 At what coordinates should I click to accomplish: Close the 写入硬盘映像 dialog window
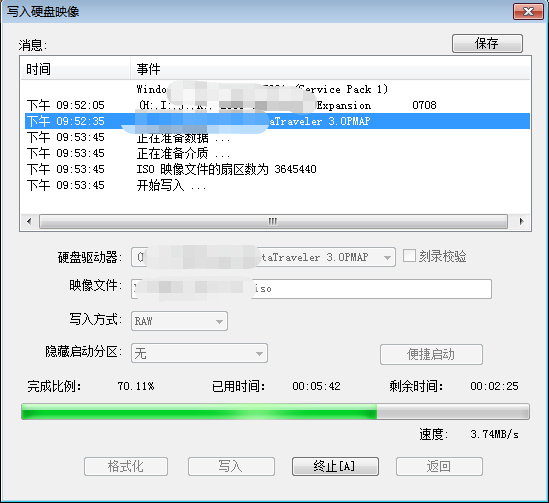coord(528,12)
